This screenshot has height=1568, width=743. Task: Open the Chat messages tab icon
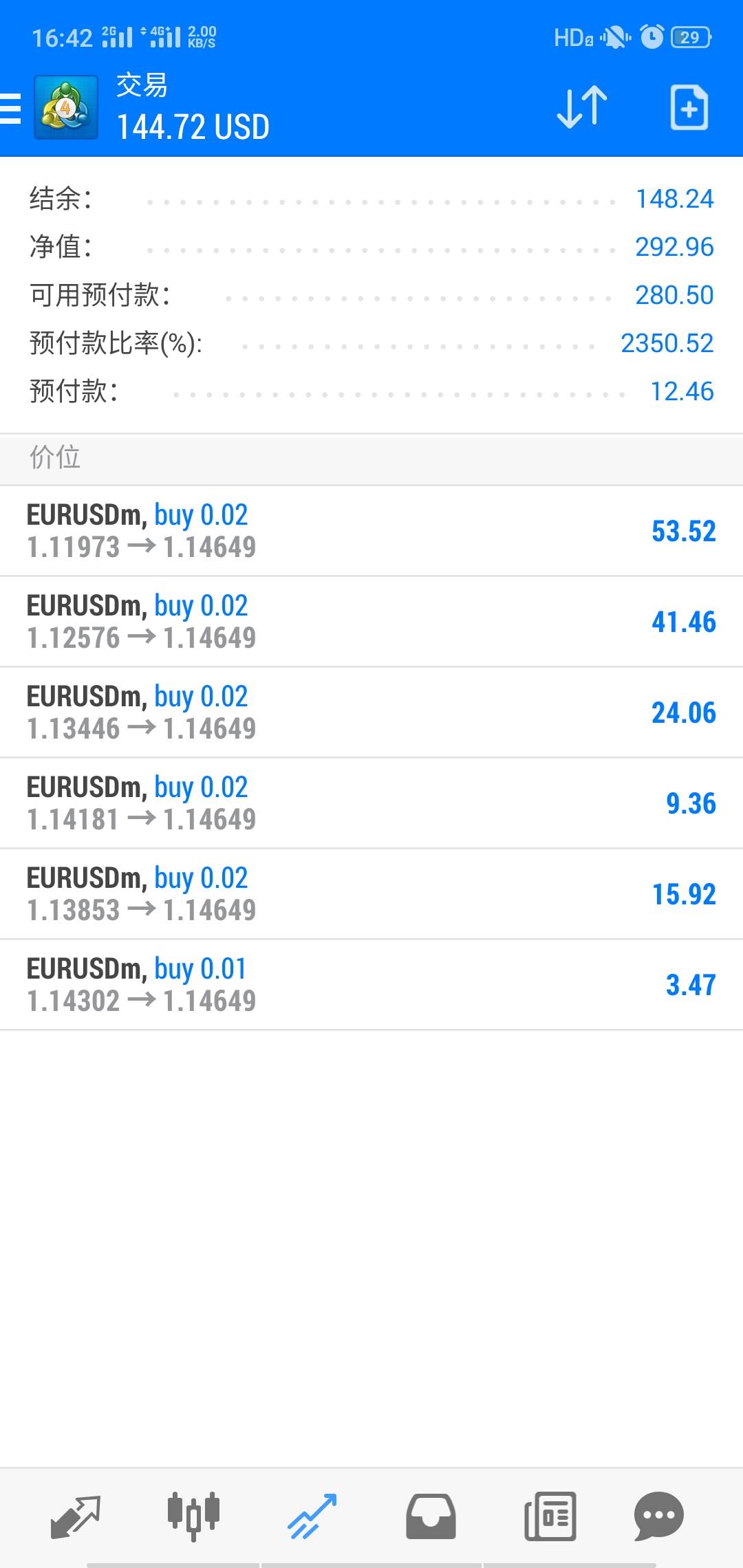(658, 1516)
